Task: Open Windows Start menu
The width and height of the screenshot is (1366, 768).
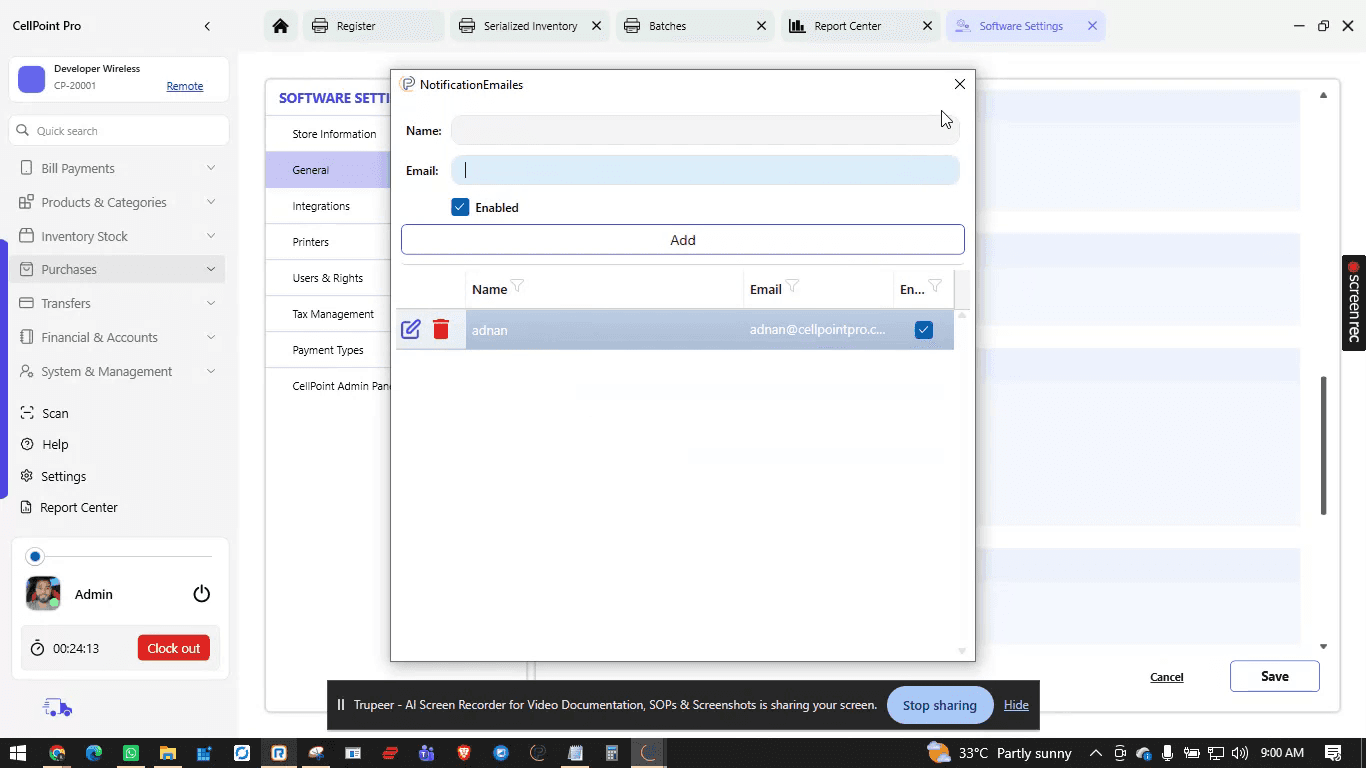Action: click(19, 753)
